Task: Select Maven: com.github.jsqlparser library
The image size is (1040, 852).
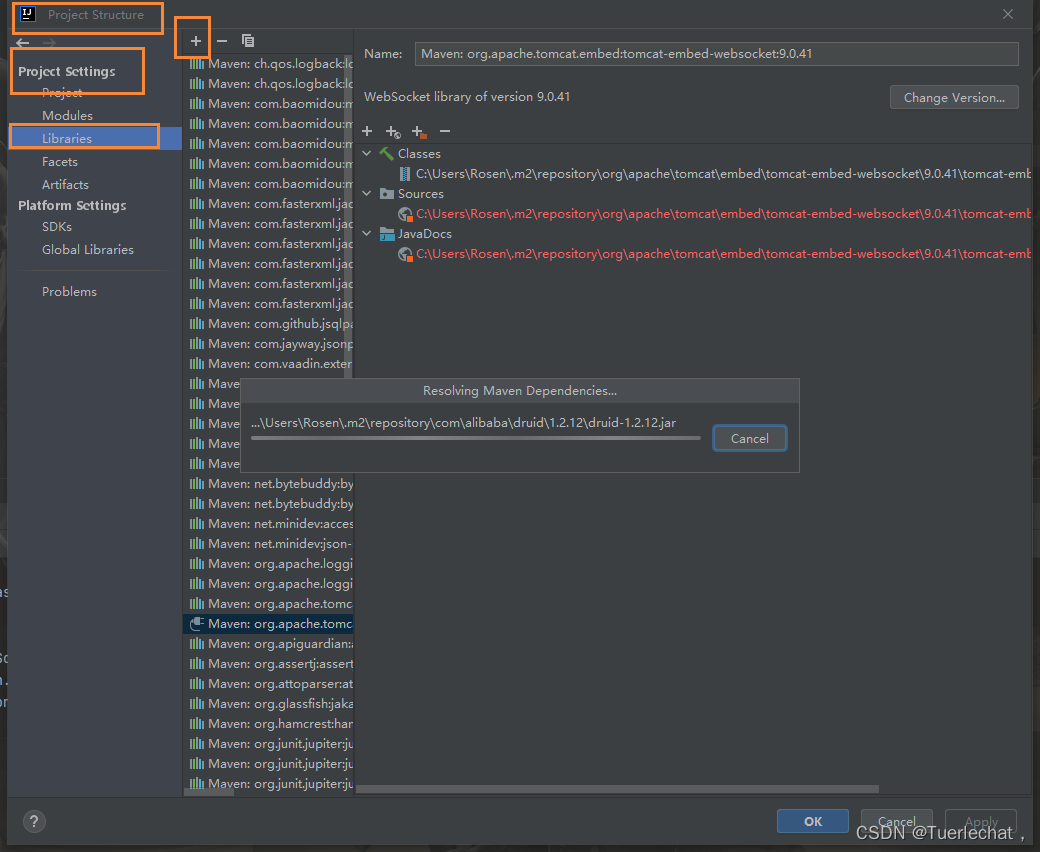Action: pyautogui.click(x=269, y=324)
